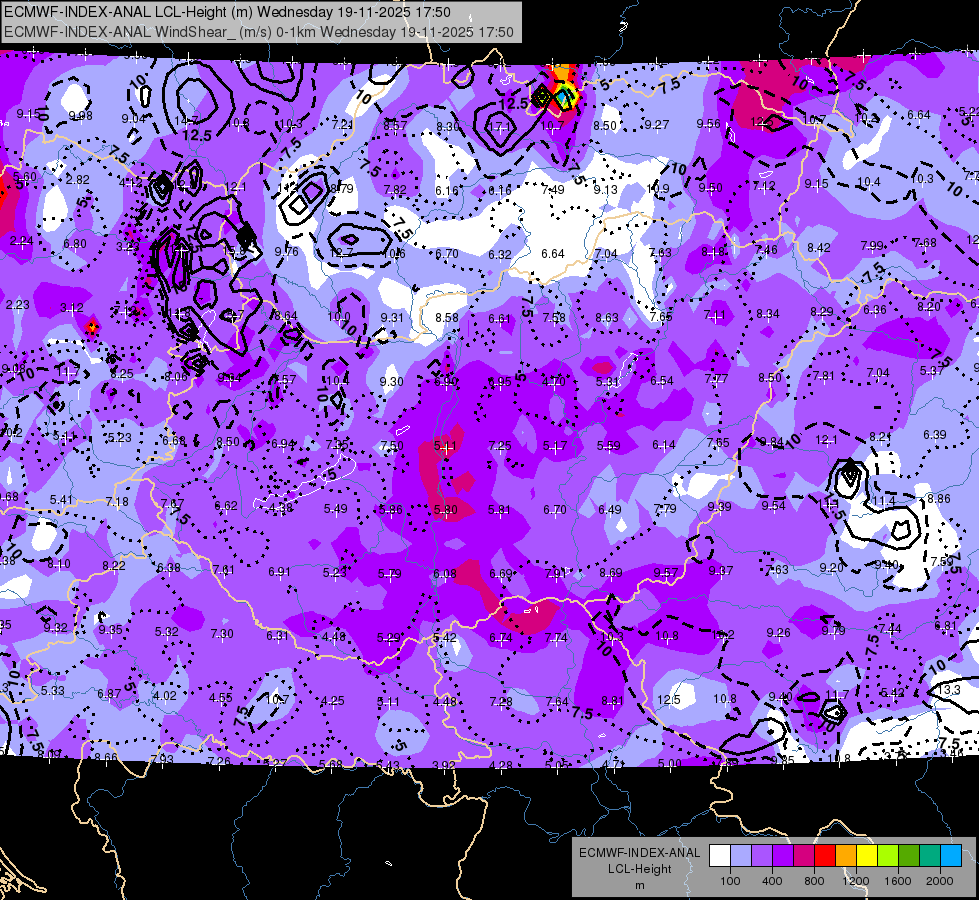The height and width of the screenshot is (900, 979).
Task: Click the '9.26' shear value on the map
Action: click(778, 633)
